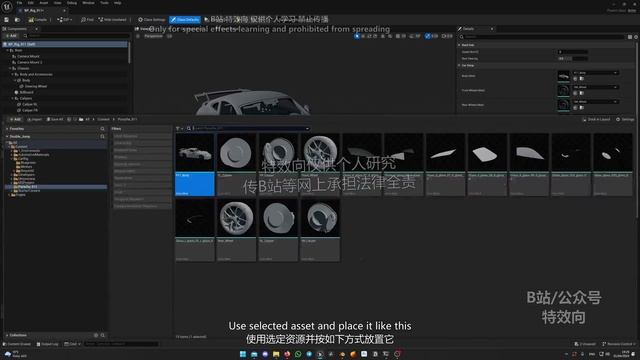
Task: Open Class Settings
Action: (x=151, y=20)
